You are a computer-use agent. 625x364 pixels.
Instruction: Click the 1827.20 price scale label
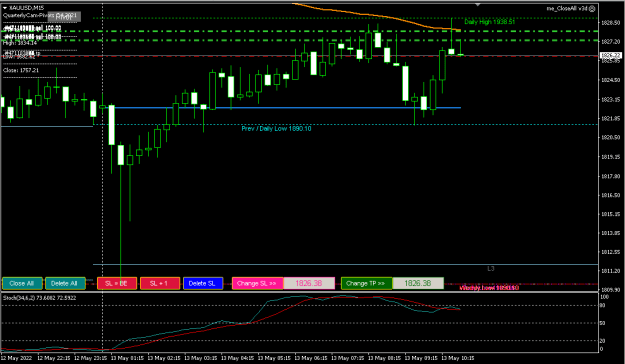click(610, 42)
